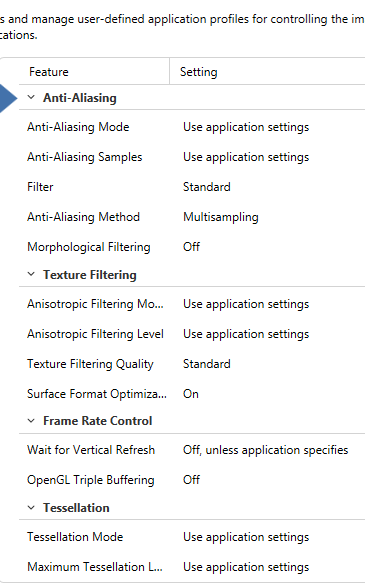
Task: Open Anti-Aliasing Samples setting value
Action: point(246,157)
